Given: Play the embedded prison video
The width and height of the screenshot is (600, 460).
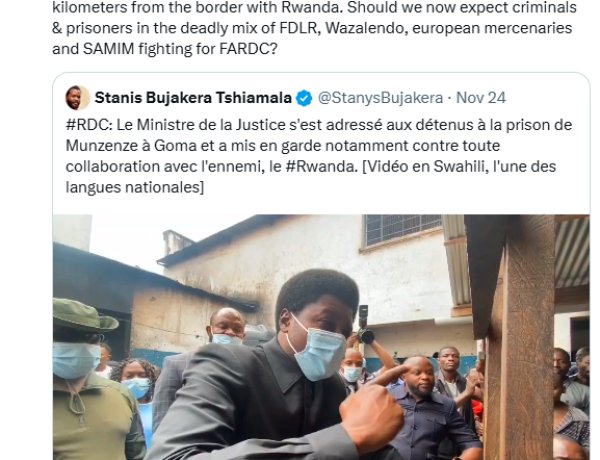Looking at the screenshot, I should 321,337.
